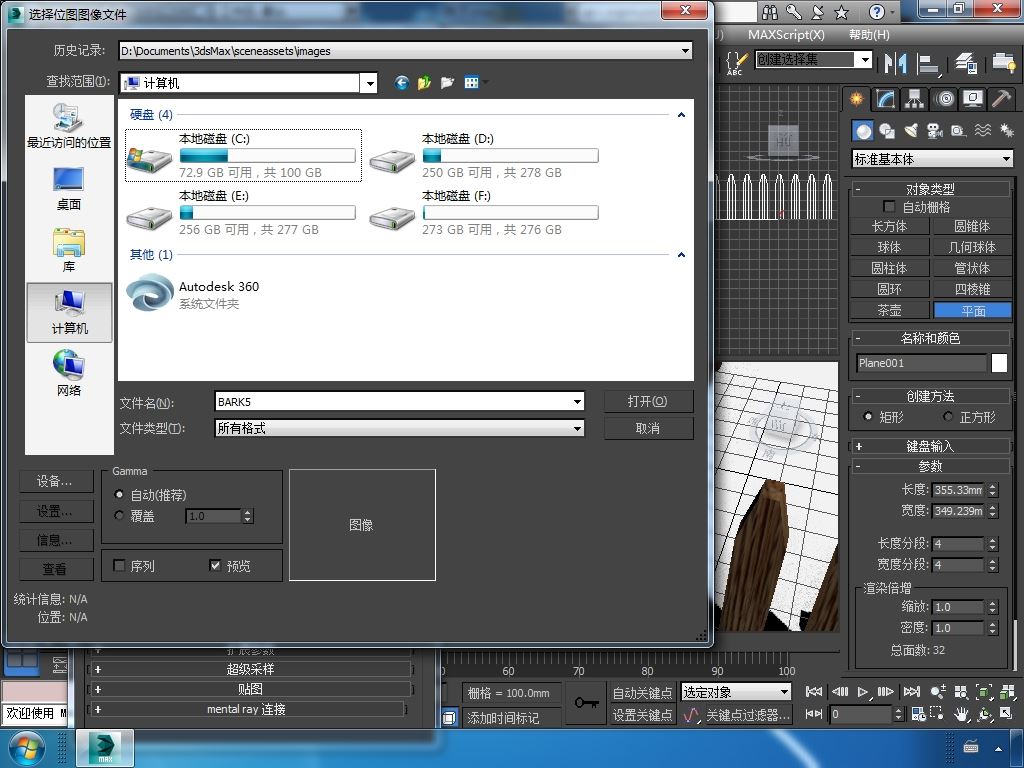Open the 文件名 dropdown arrow
The image size is (1024, 768).
[577, 402]
